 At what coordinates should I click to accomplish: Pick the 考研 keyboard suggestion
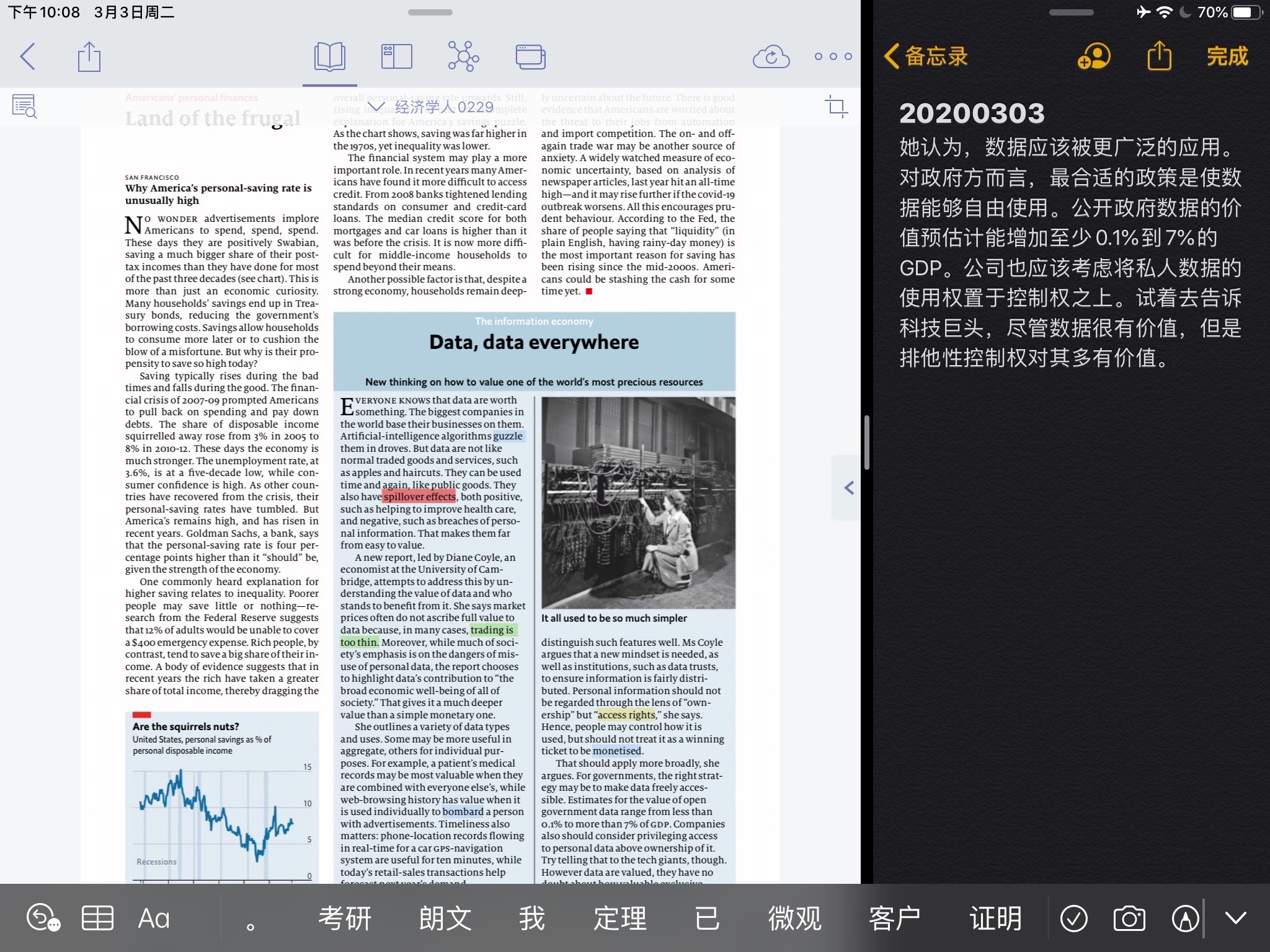coord(344,918)
